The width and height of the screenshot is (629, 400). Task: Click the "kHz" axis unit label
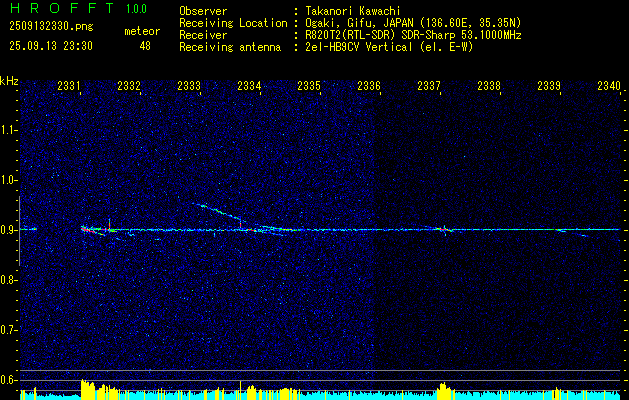(x=9, y=81)
